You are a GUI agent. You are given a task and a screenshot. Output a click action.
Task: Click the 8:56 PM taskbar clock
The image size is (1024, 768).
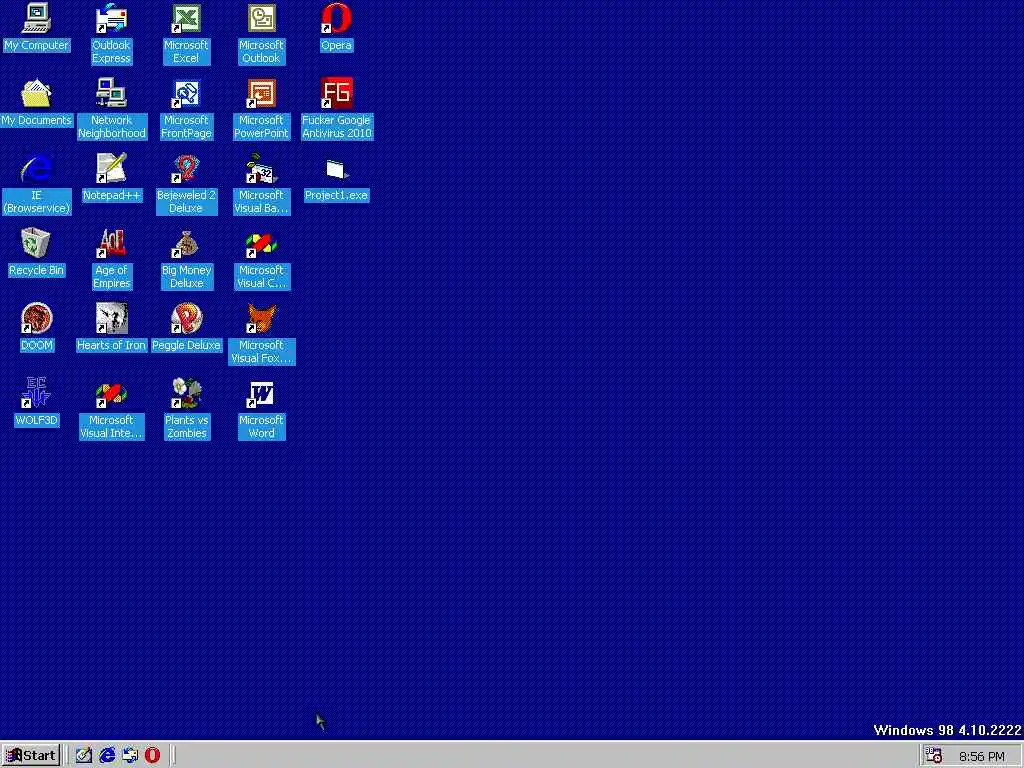click(x=982, y=756)
